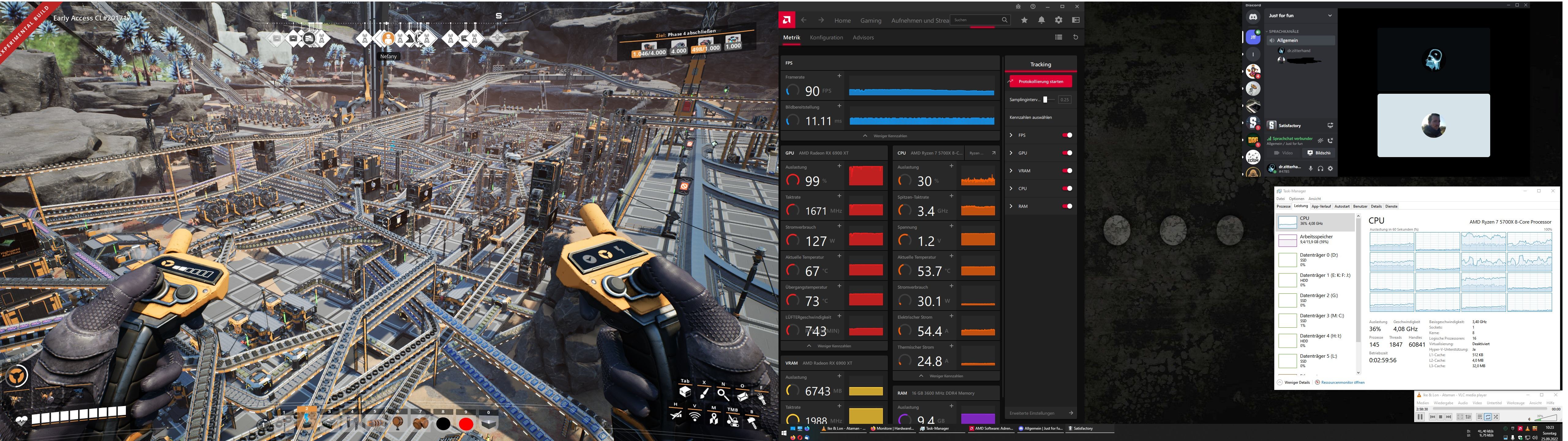This screenshot has width=1568, height=441.
Task: Open AMD help question mark icon
Action: point(1033,7)
